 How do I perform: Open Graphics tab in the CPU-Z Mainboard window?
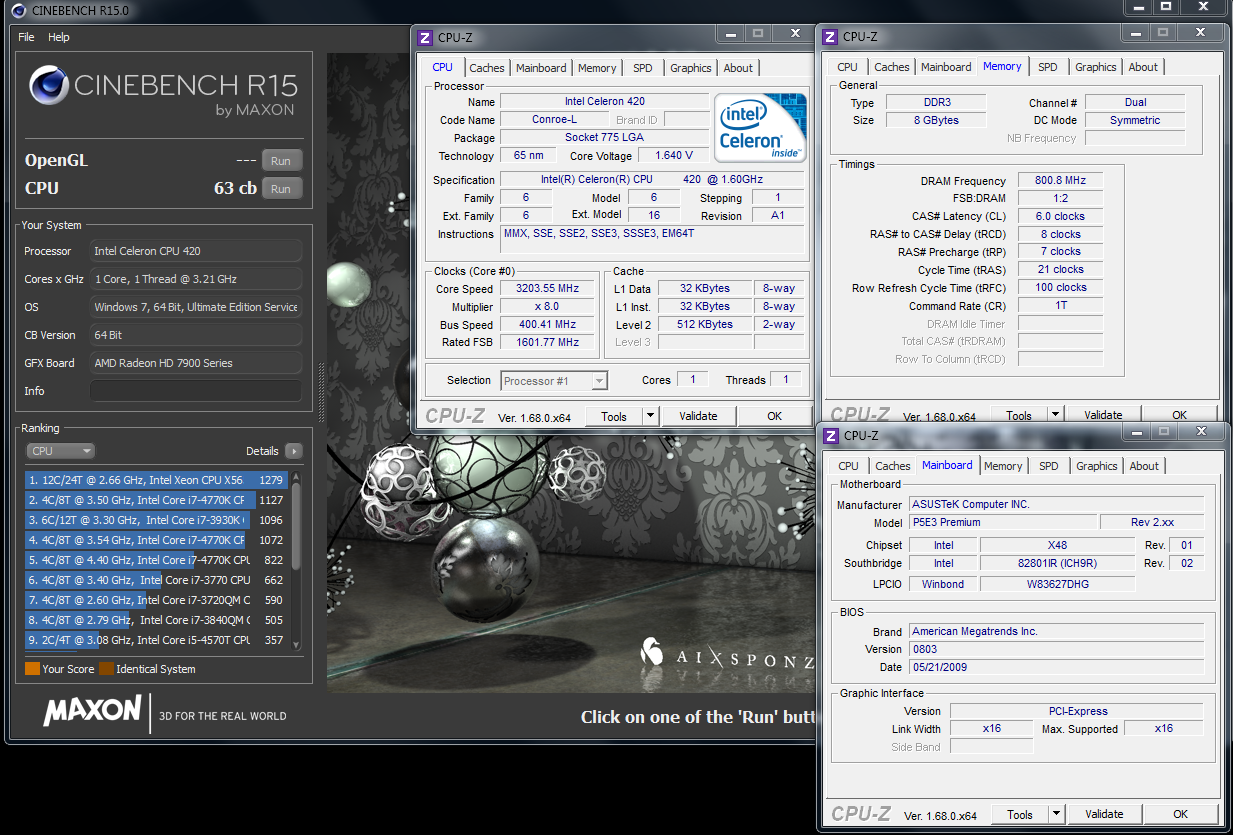1097,466
